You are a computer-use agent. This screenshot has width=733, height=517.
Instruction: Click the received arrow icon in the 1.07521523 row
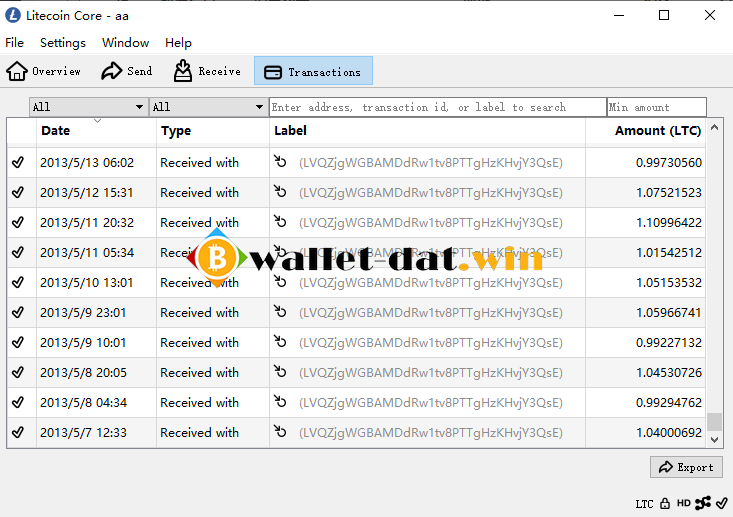pyautogui.click(x=280, y=191)
